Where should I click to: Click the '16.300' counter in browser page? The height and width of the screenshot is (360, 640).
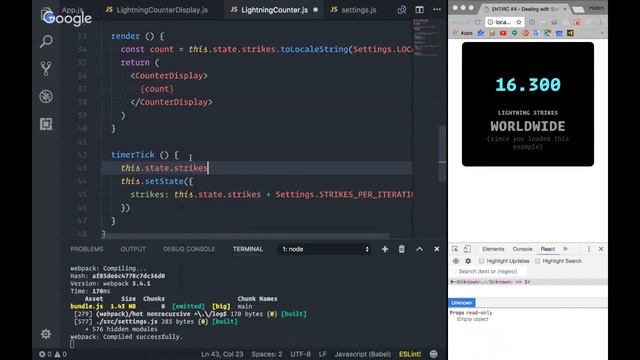[x=528, y=84]
